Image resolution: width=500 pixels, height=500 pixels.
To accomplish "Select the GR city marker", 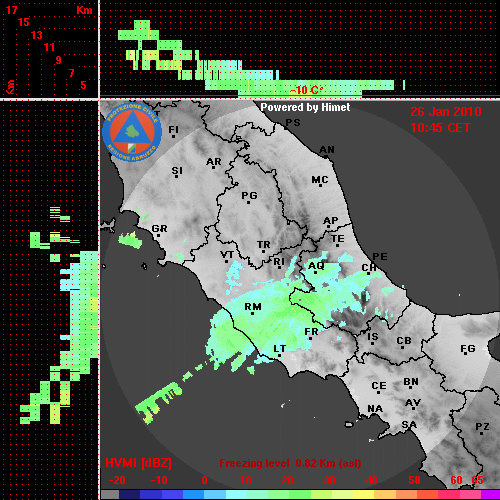I will coord(159,235).
